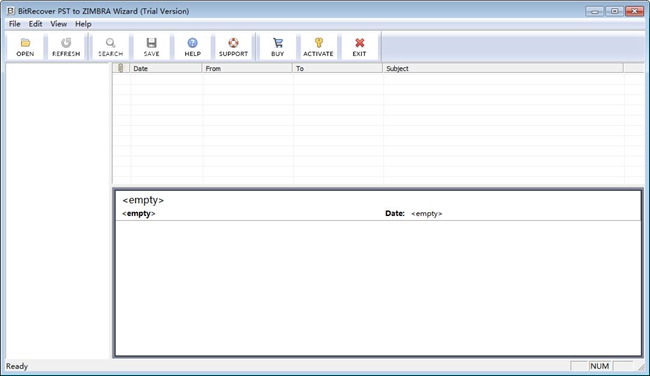Sort by the To column header
The height and width of the screenshot is (376, 650).
337,68
